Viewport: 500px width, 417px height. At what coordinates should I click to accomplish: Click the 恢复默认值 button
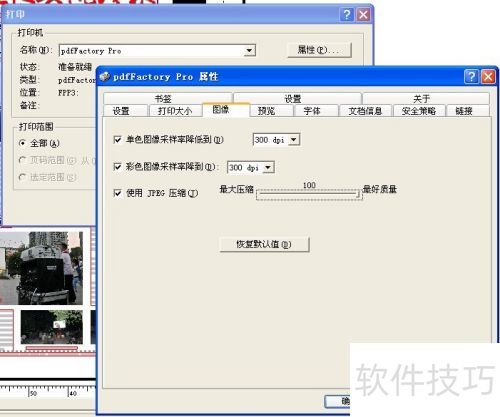[x=264, y=244]
